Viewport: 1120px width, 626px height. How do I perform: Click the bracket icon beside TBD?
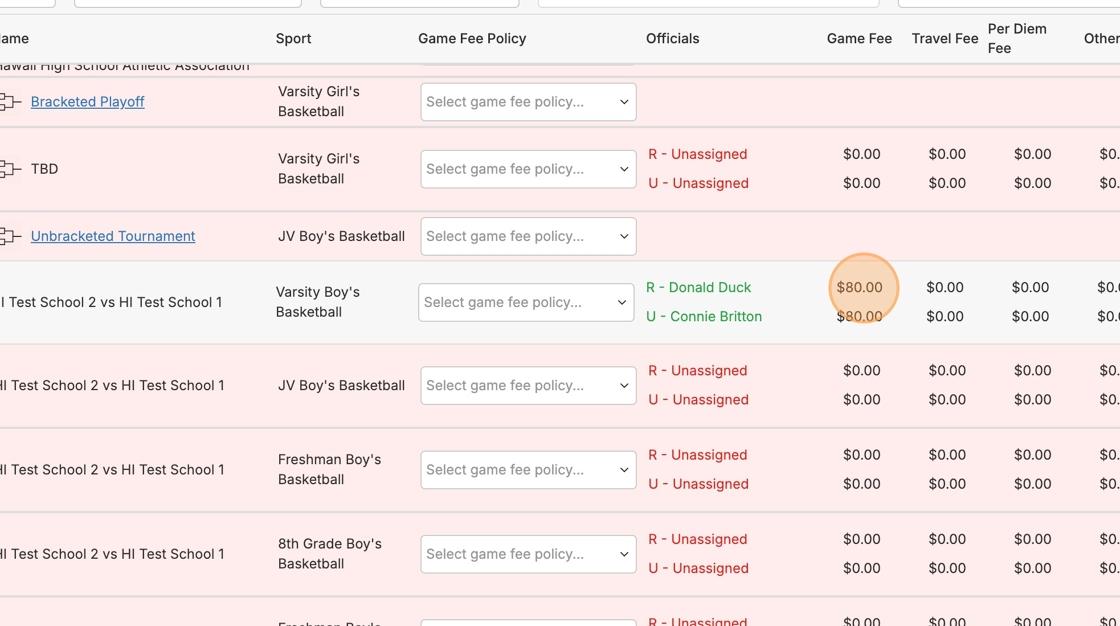click(x=10, y=169)
